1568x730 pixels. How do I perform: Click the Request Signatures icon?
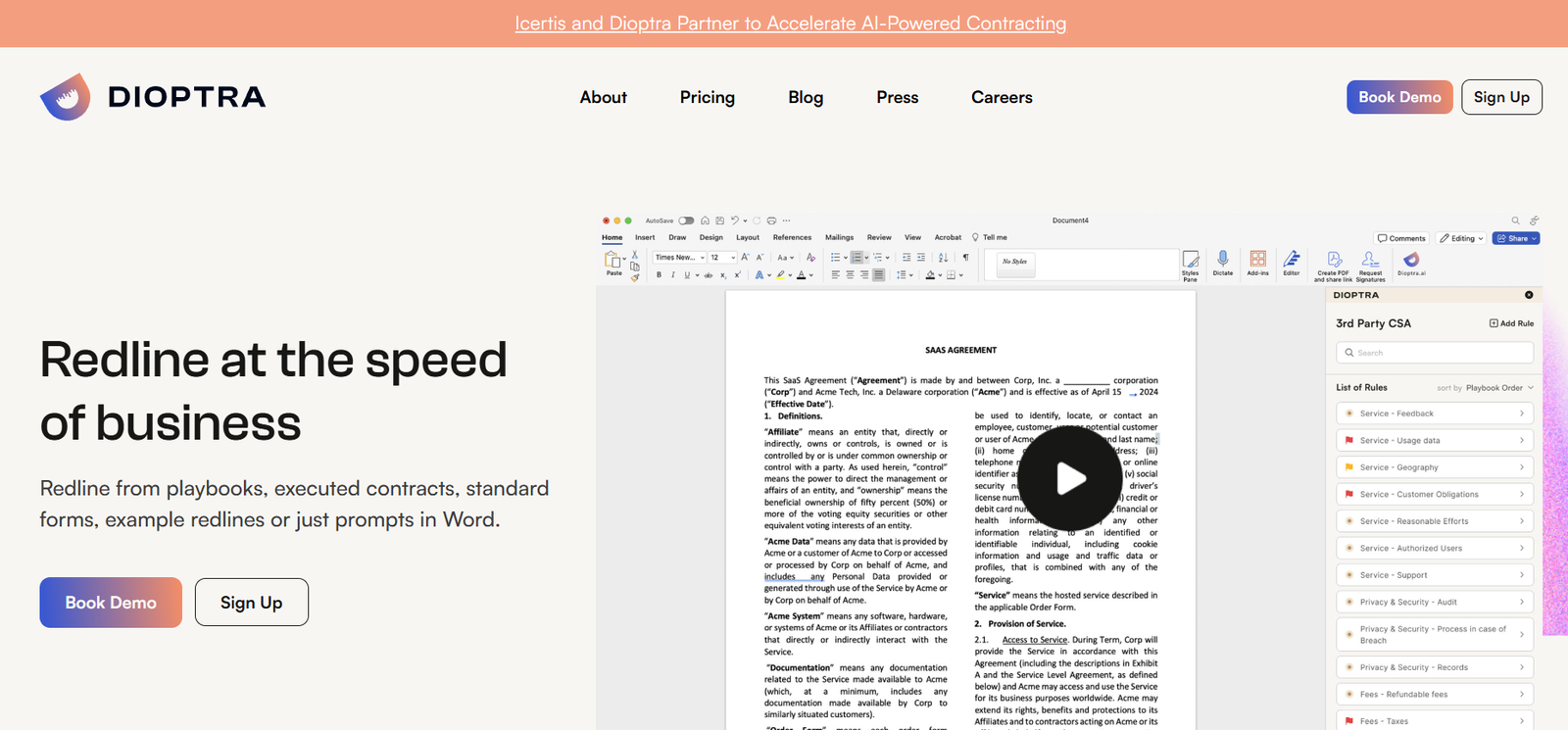1370,261
